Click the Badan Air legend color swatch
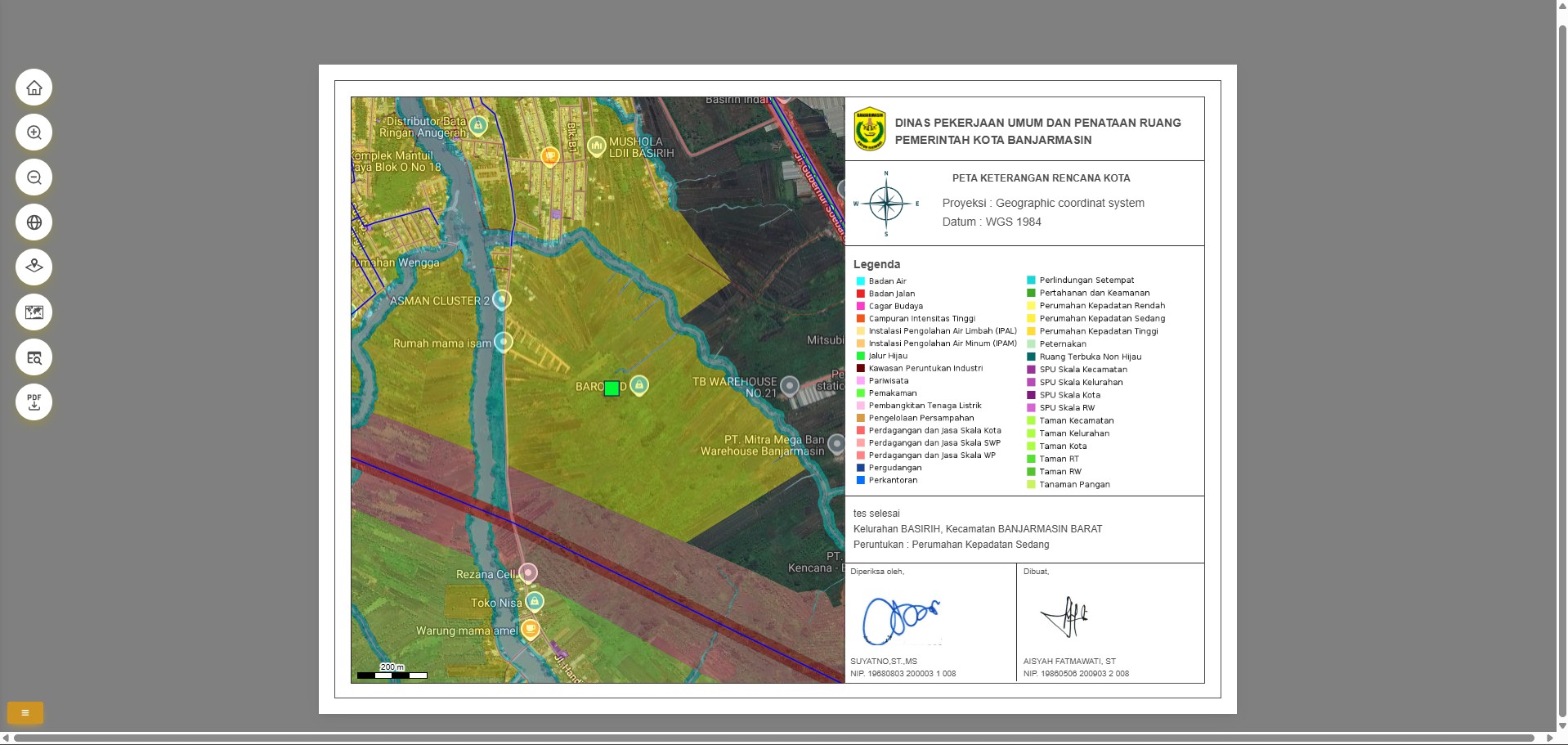Image resolution: width=1568 pixels, height=745 pixels. click(x=860, y=281)
